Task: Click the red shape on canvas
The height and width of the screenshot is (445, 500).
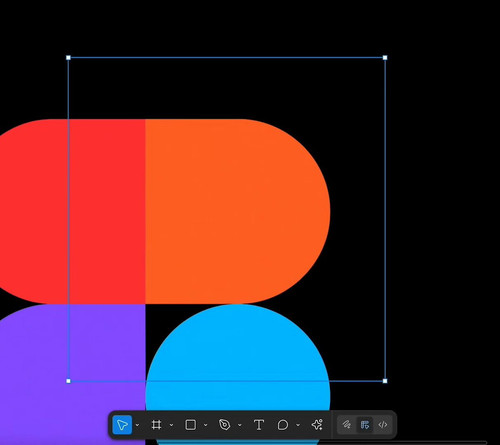Action: pyautogui.click(x=72, y=211)
